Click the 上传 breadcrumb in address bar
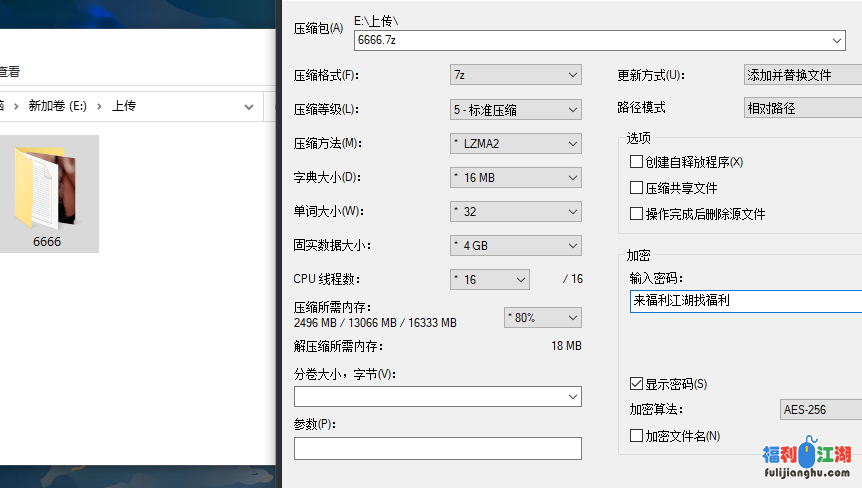Image resolution: width=862 pixels, height=488 pixels. [124, 106]
